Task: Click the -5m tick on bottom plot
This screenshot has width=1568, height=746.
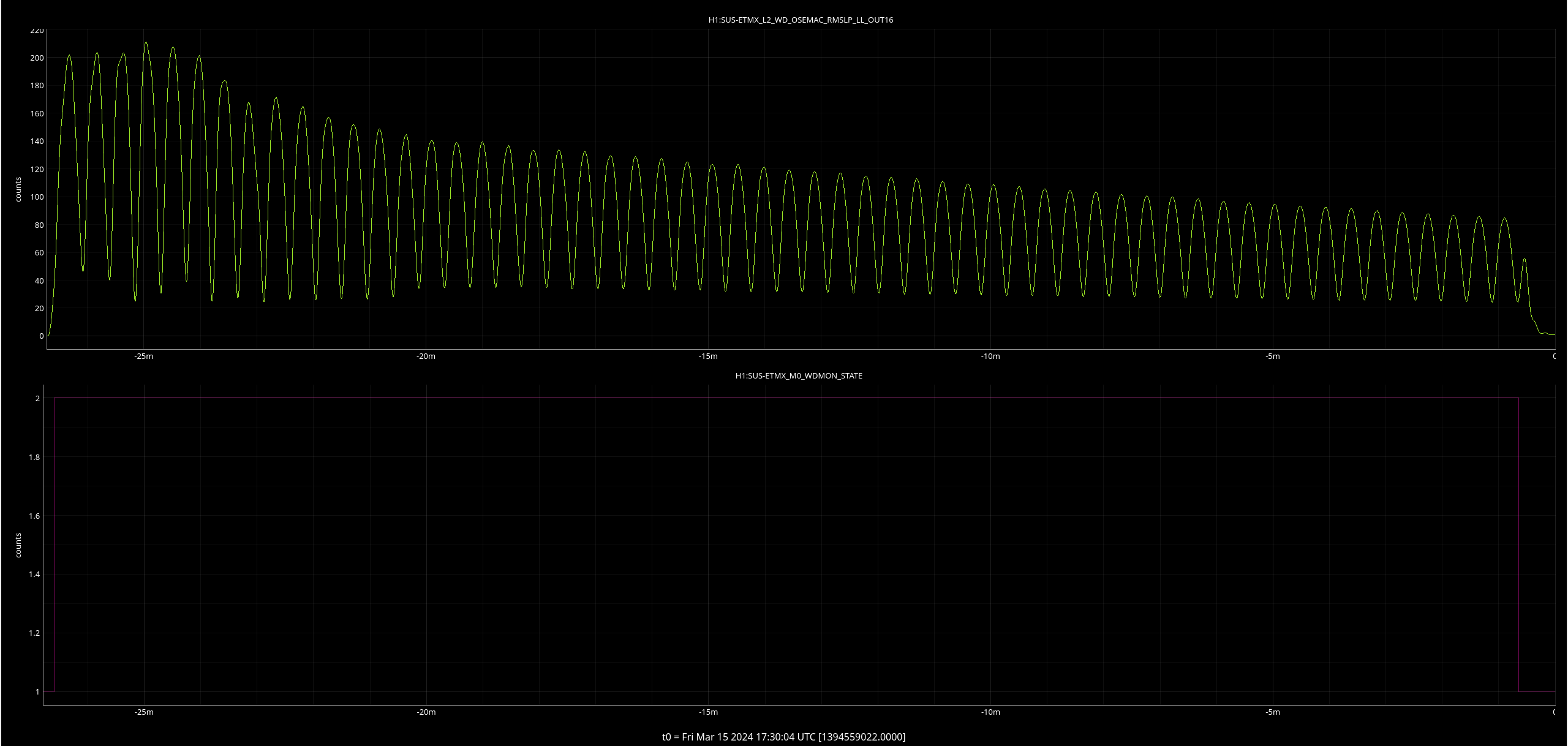Action: (1273, 712)
